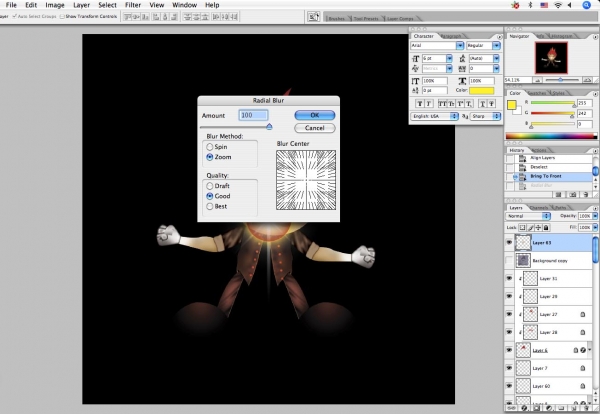
Task: Open the Brushes tab in palette well
Action: 336,18
